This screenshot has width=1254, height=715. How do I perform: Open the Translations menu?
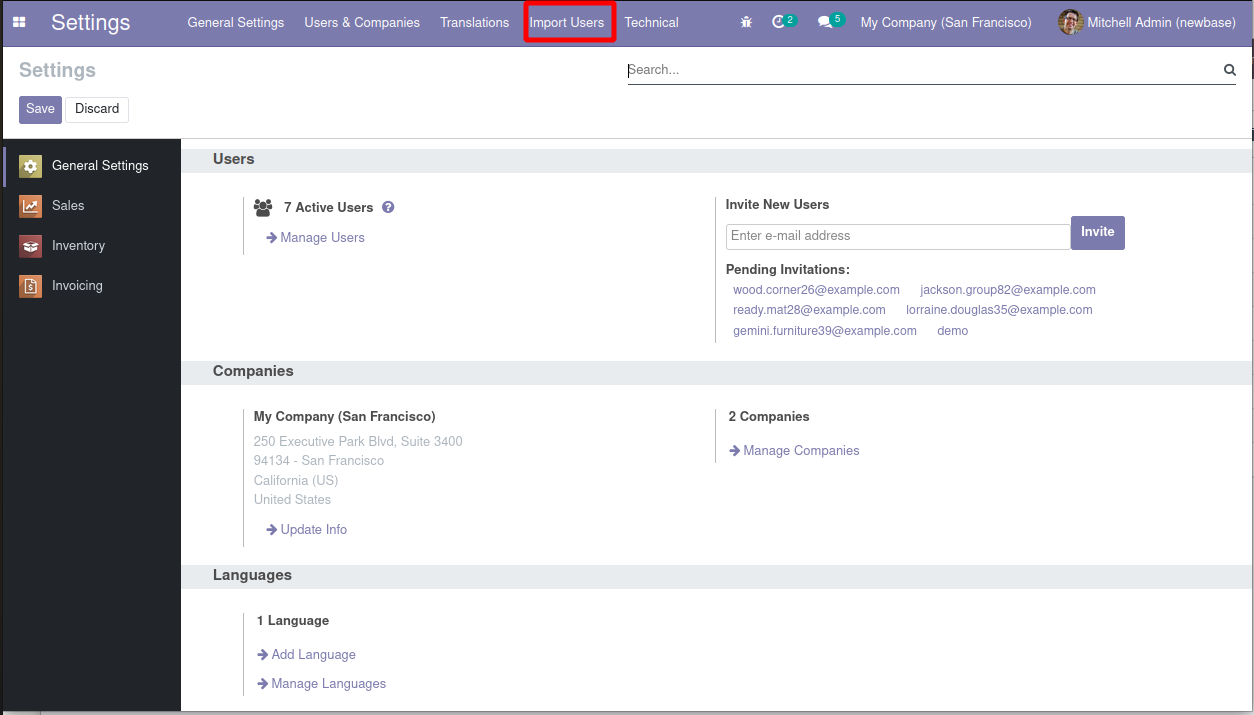tap(474, 22)
